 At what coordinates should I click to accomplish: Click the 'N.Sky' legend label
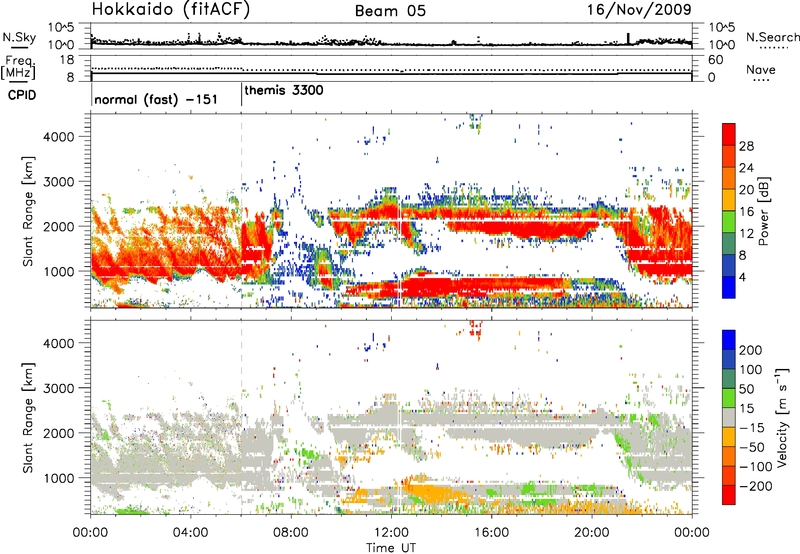click(x=19, y=37)
